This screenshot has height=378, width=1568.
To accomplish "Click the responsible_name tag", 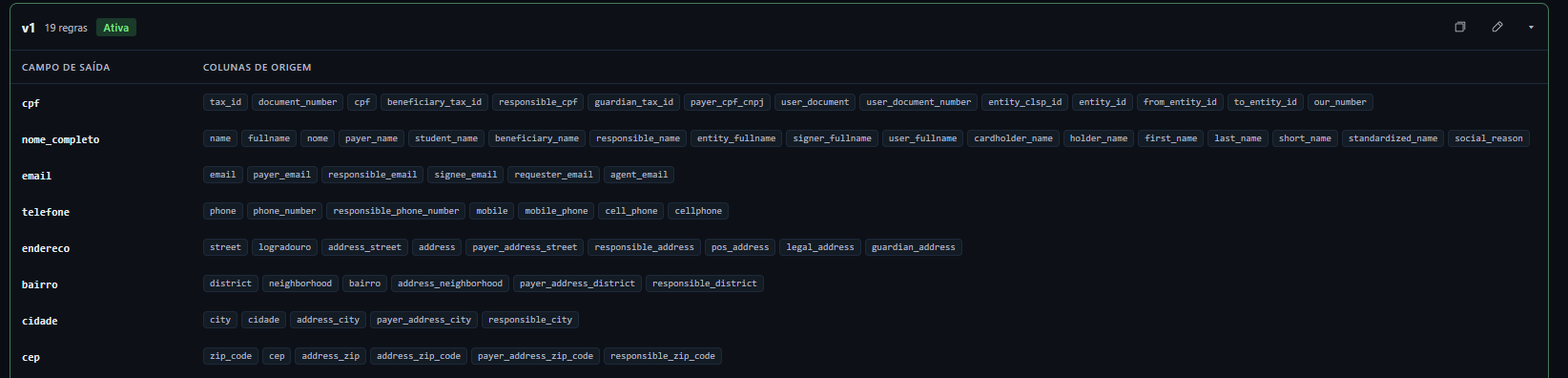I will tap(638, 138).
